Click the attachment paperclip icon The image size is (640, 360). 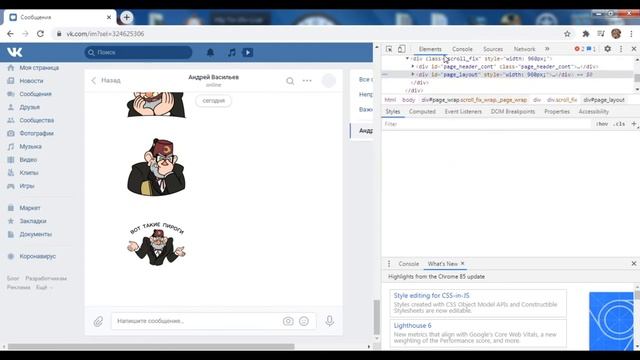pos(98,321)
